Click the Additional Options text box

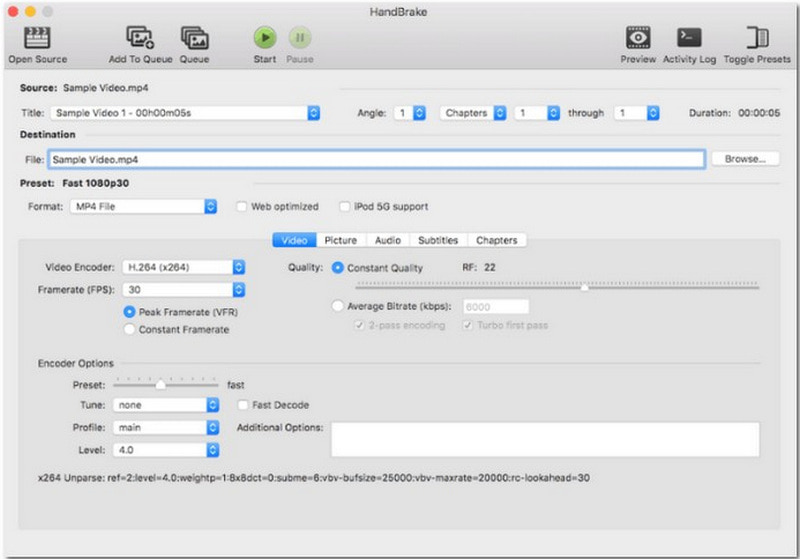click(x=545, y=439)
